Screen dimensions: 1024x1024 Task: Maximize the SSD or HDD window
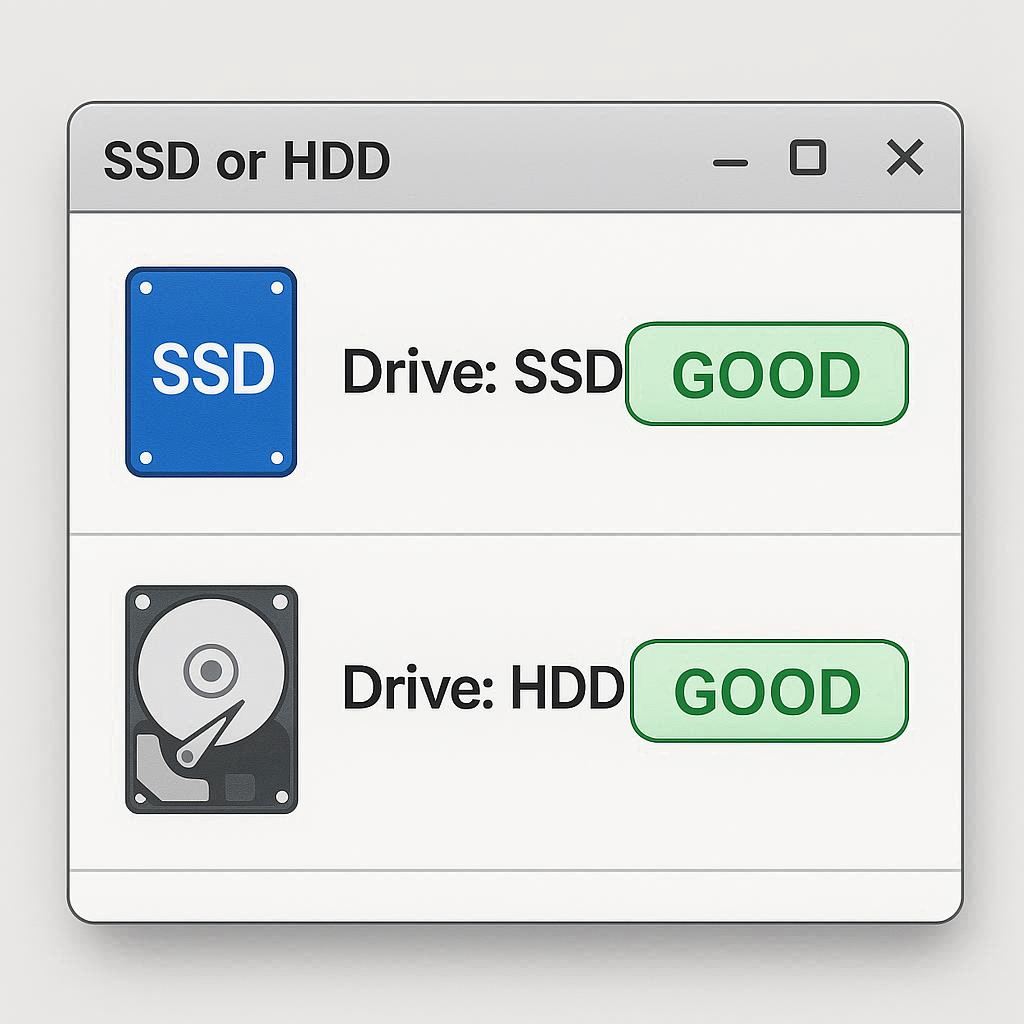pyautogui.click(x=807, y=158)
